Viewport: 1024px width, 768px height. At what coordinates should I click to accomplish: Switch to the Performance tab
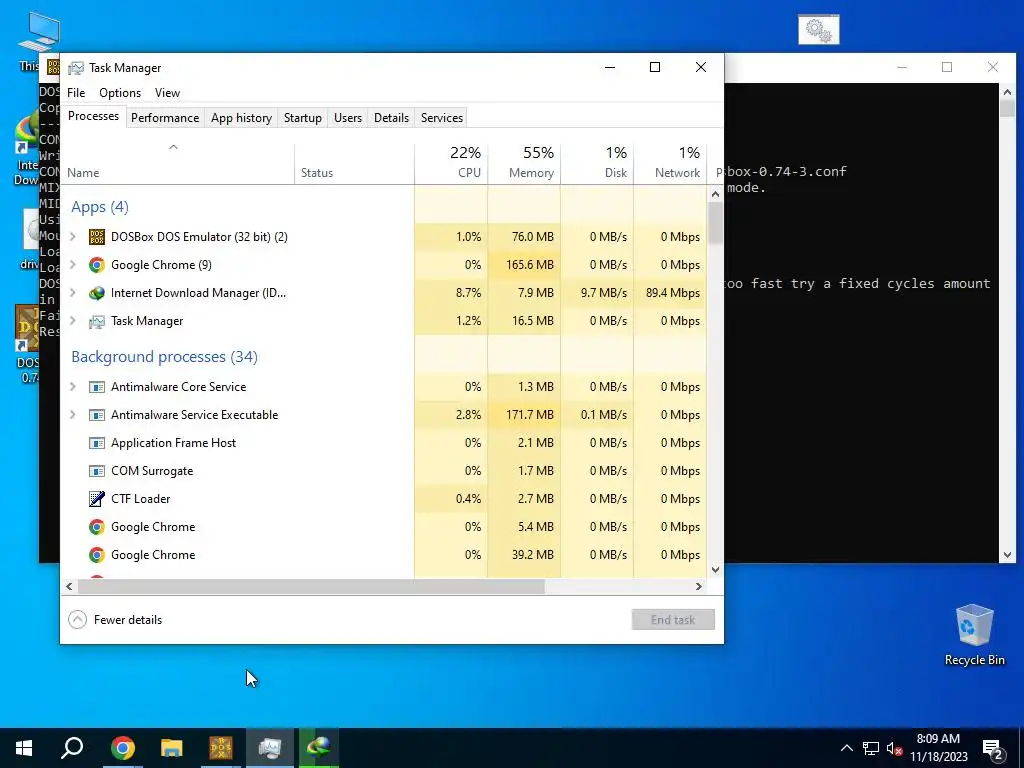click(x=165, y=118)
